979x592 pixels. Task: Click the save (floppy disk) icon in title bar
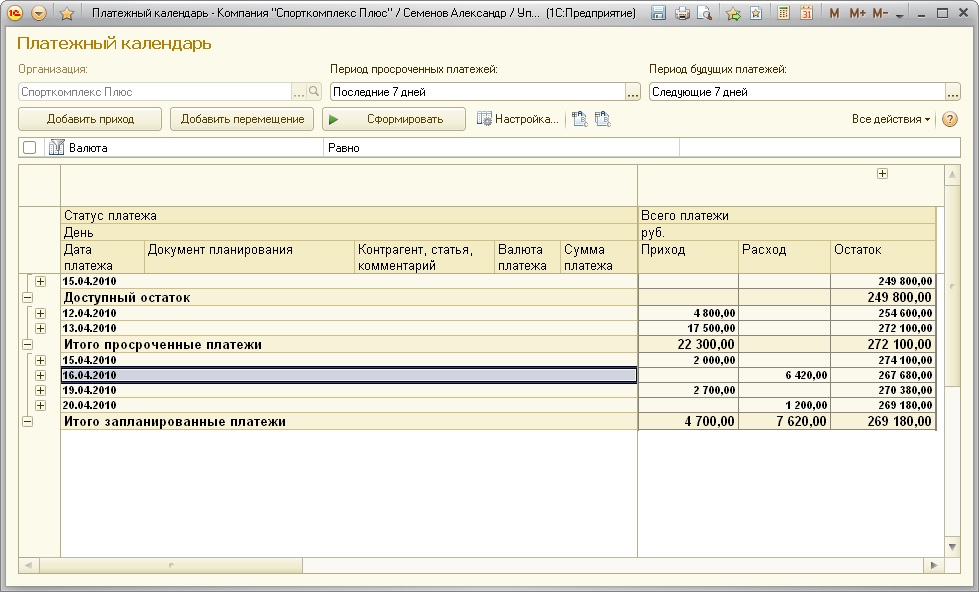[x=658, y=13]
